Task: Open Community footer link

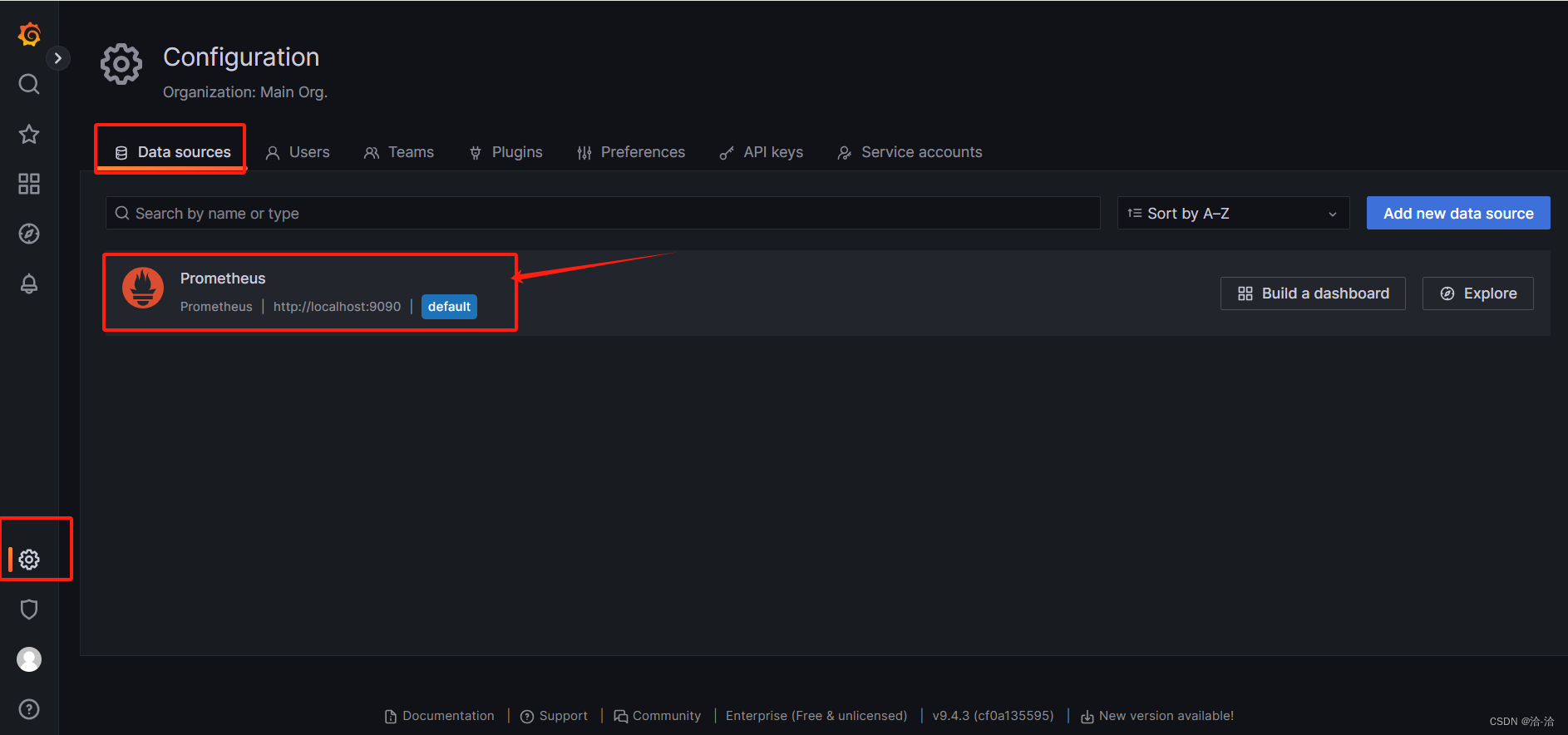Action: click(657, 716)
